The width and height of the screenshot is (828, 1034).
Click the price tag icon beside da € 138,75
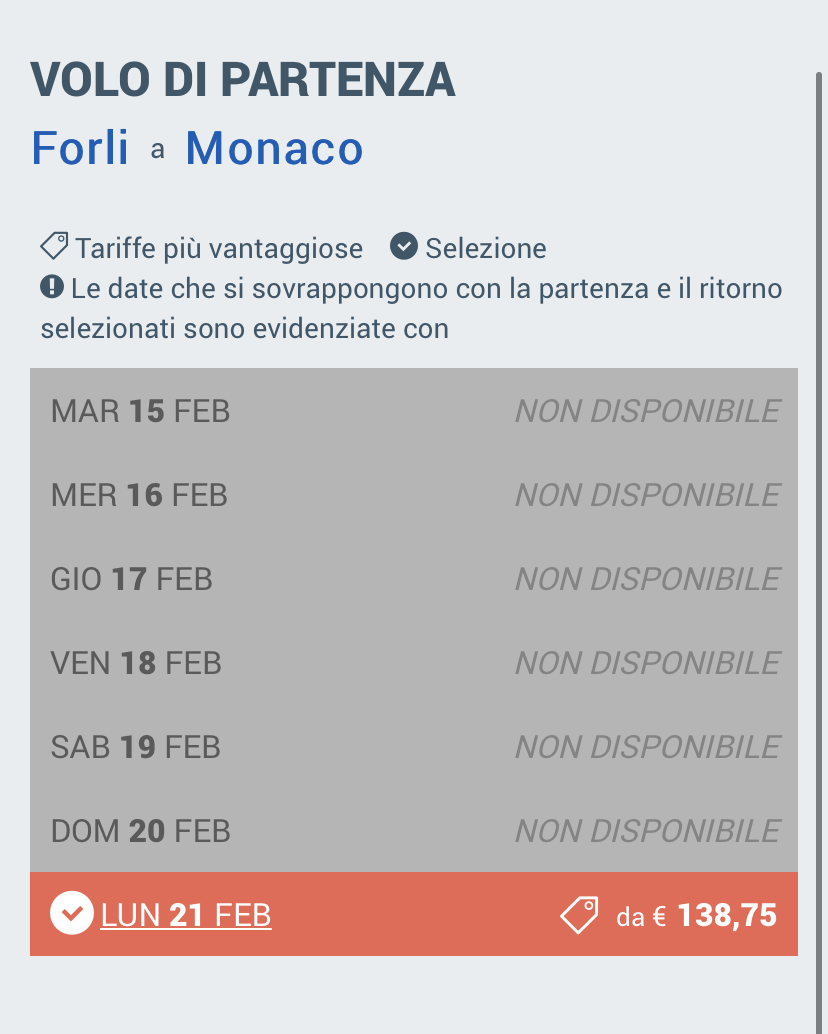(x=579, y=915)
